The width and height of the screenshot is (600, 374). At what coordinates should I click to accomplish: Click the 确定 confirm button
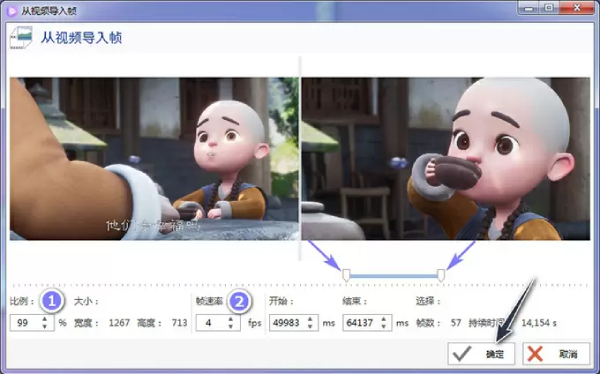point(481,354)
